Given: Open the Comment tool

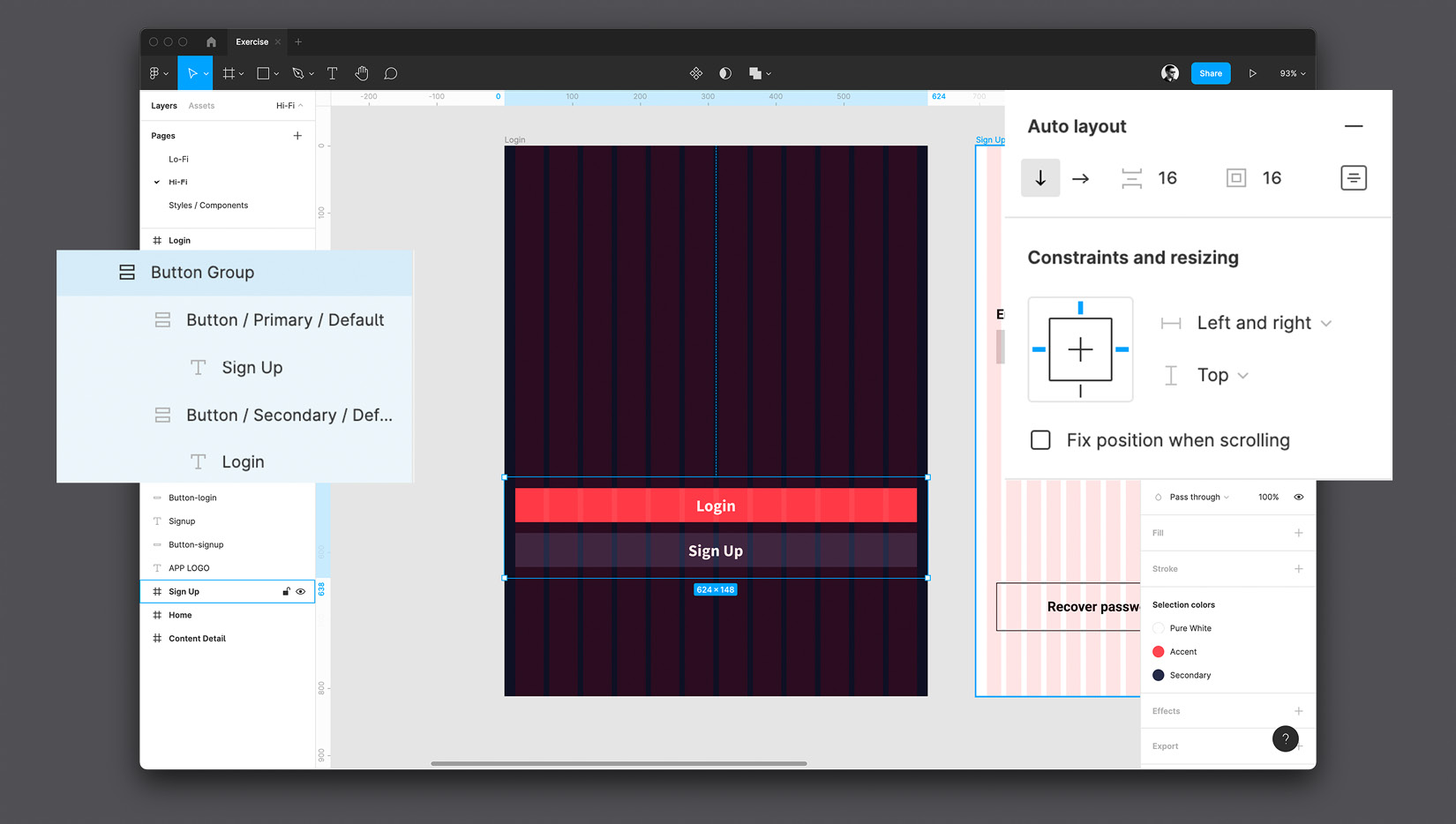Looking at the screenshot, I should coord(391,73).
